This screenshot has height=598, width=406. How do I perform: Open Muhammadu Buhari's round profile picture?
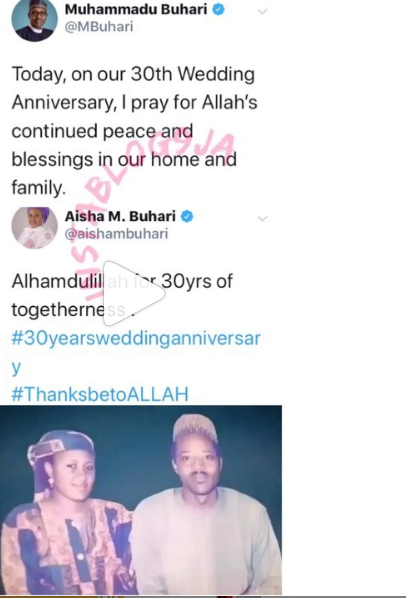tap(34, 19)
